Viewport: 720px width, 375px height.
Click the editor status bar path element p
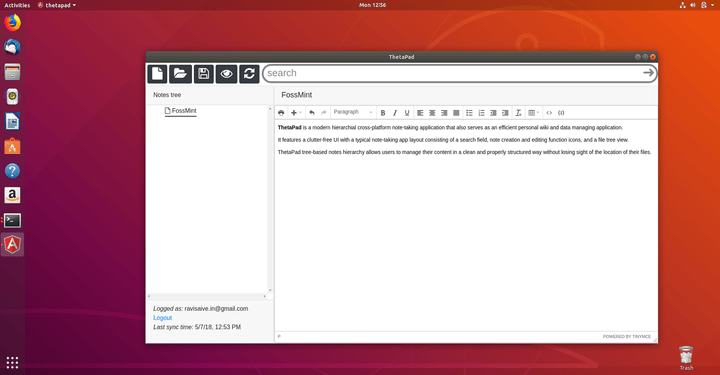(279, 336)
